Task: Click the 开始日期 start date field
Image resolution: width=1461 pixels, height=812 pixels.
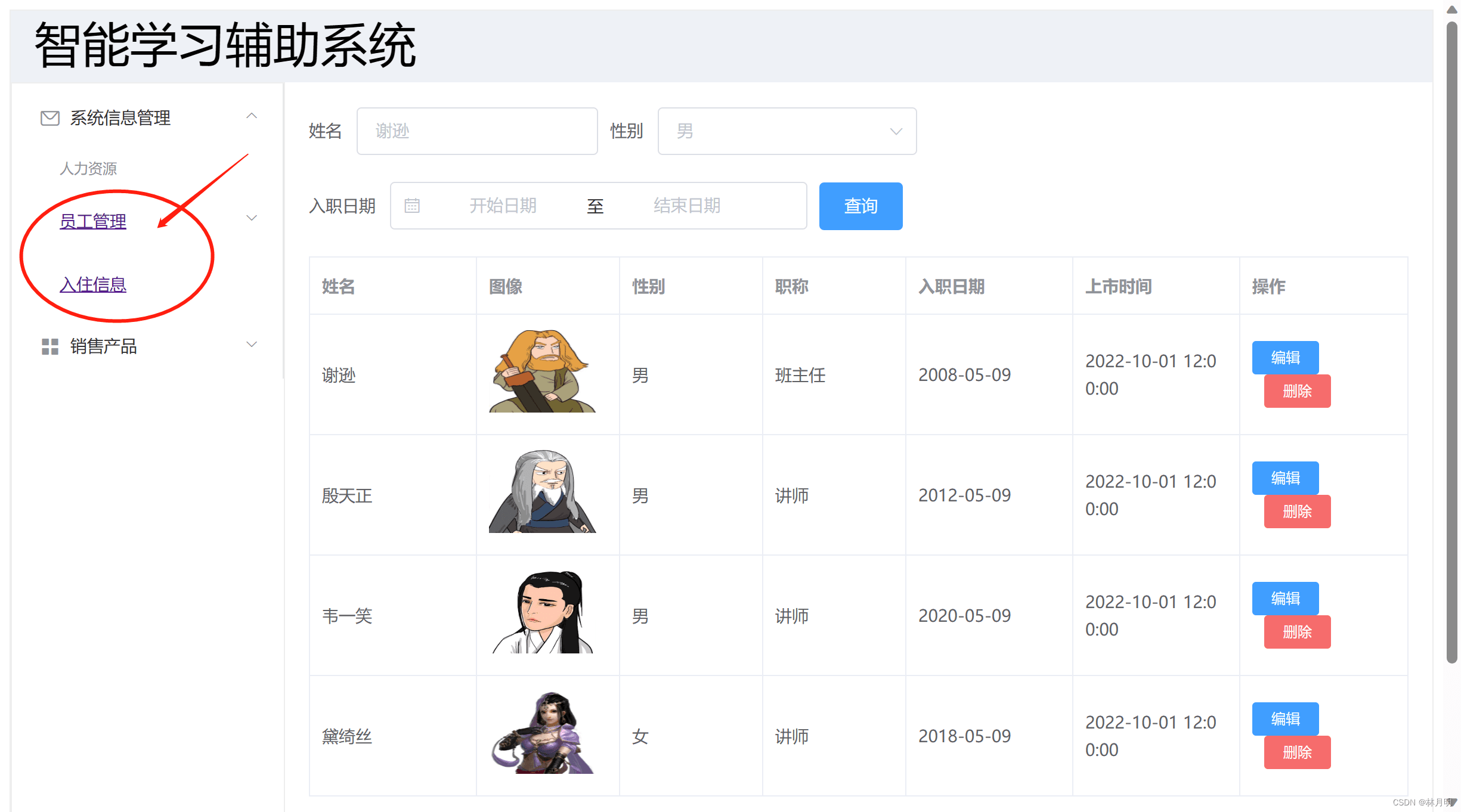Action: [x=503, y=206]
